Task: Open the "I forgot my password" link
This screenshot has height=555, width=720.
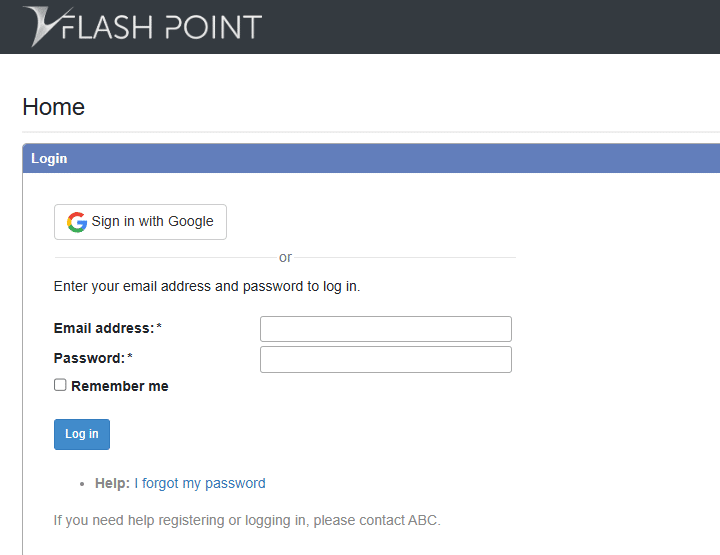Action: point(200,483)
